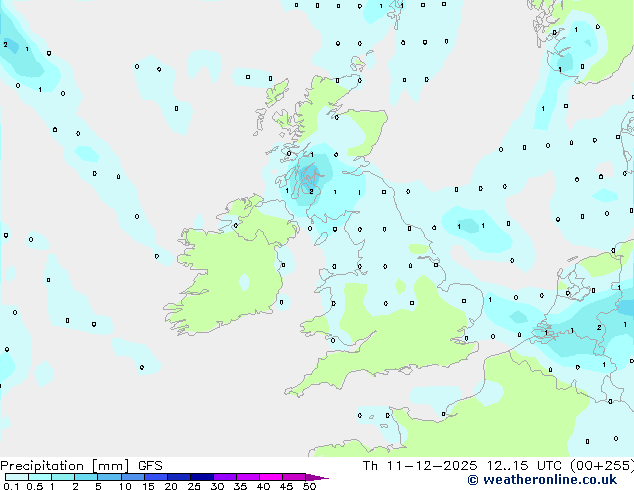The width and height of the screenshot is (634, 490).
Task: Click the '35' legend scale label
Action: (x=240, y=486)
